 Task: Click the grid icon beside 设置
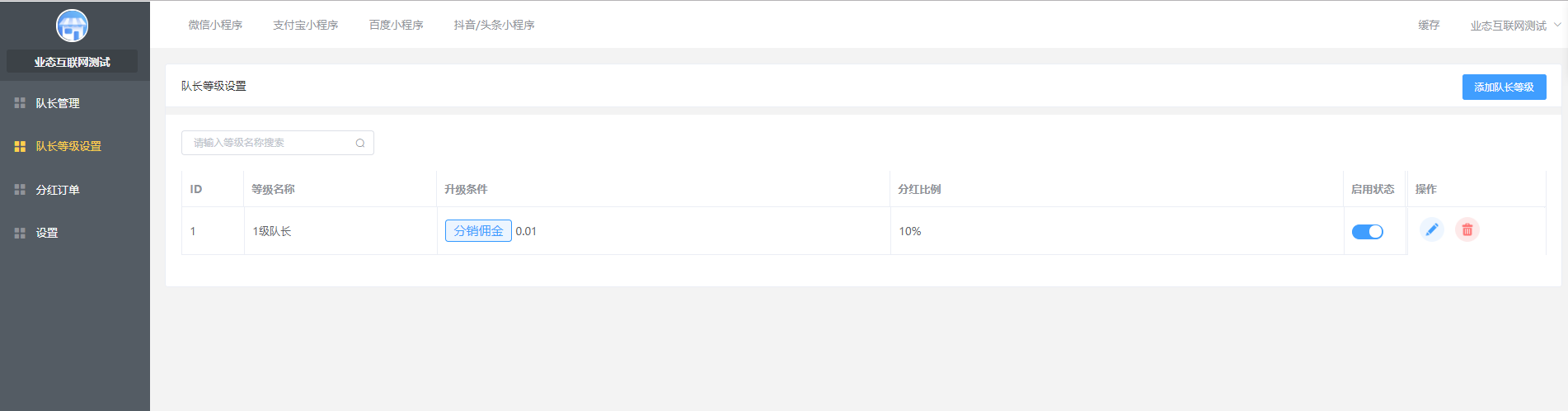coord(20,233)
